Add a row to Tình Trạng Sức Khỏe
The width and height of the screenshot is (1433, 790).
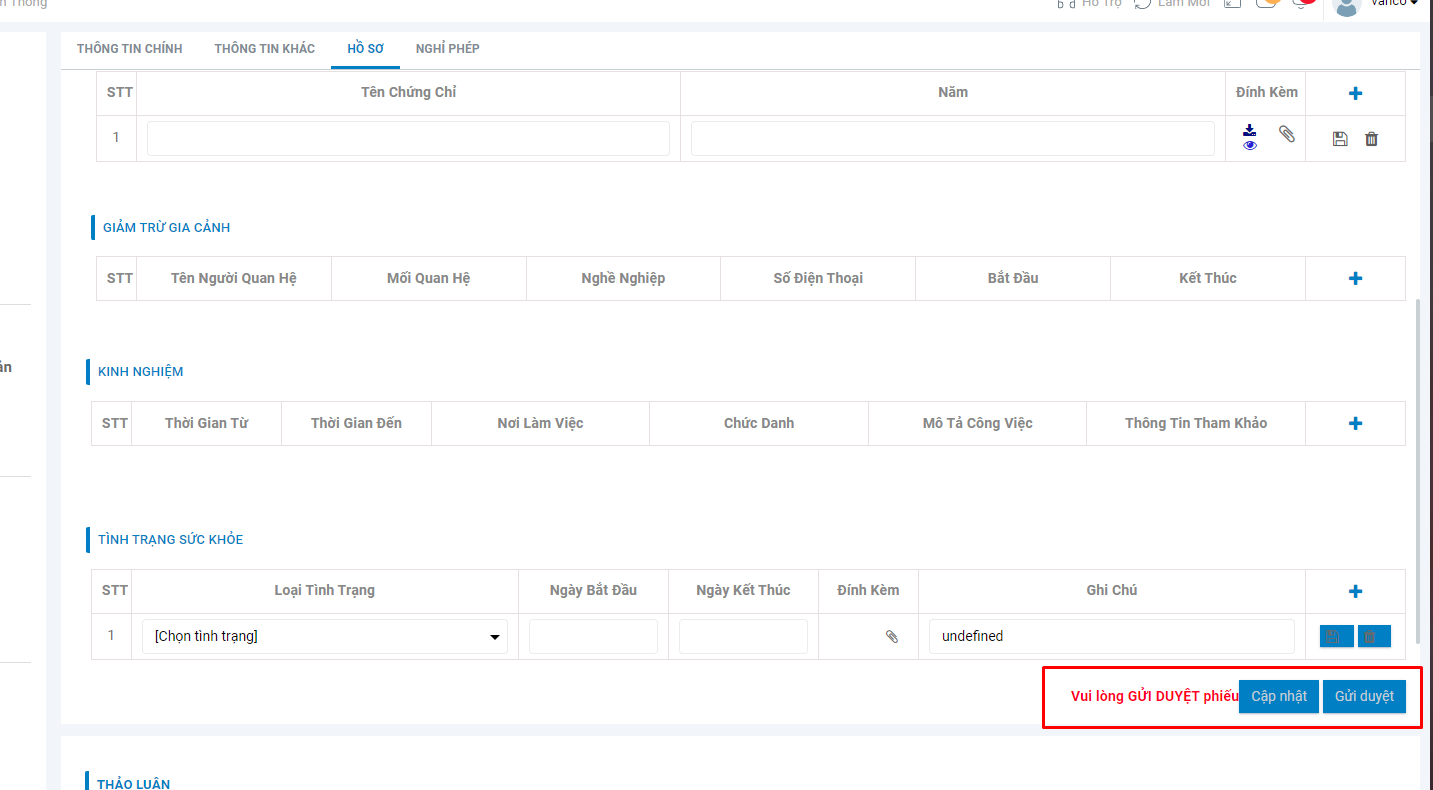[1355, 591]
